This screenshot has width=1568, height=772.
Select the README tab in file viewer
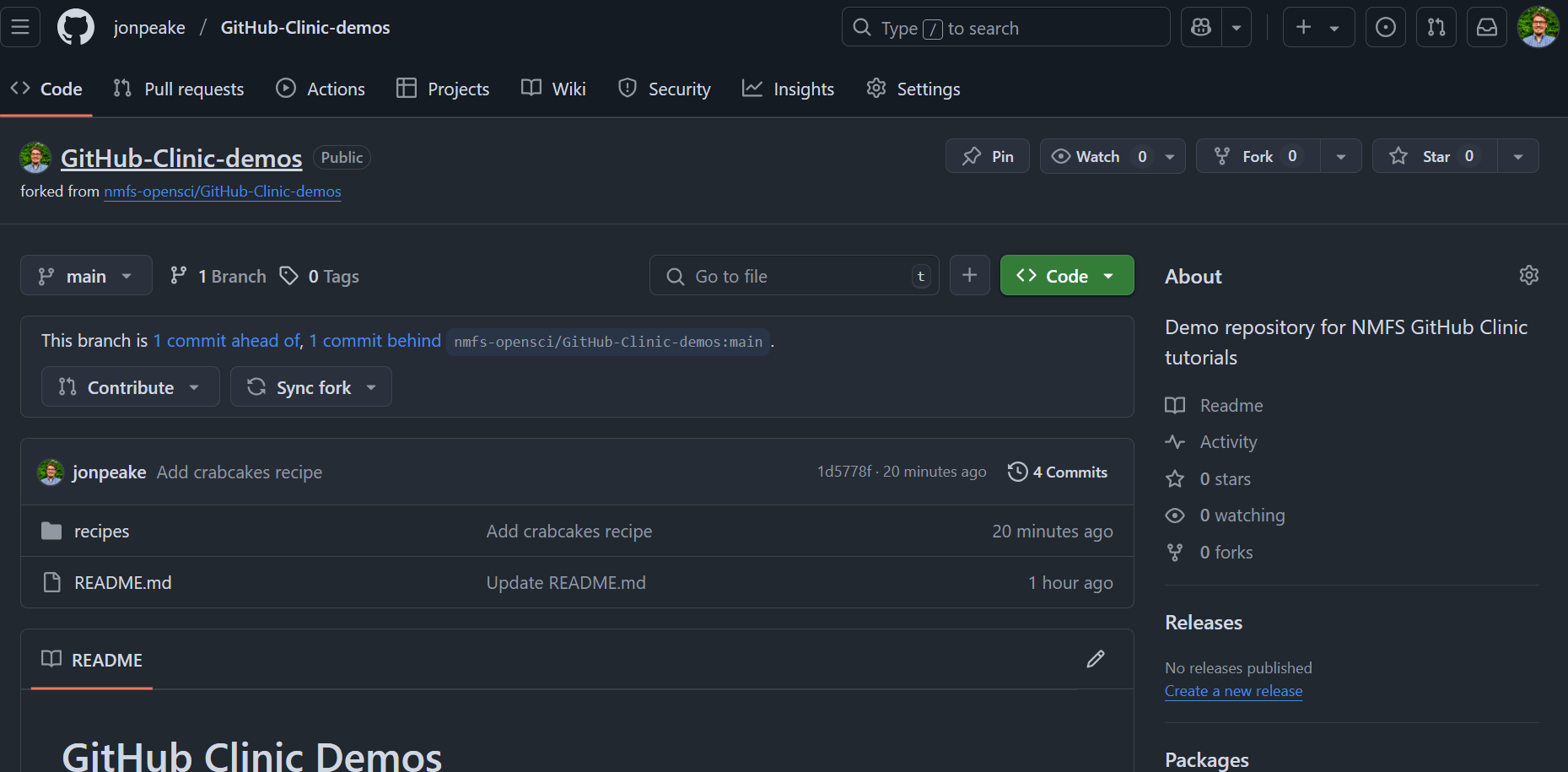pyautogui.click(x=92, y=660)
